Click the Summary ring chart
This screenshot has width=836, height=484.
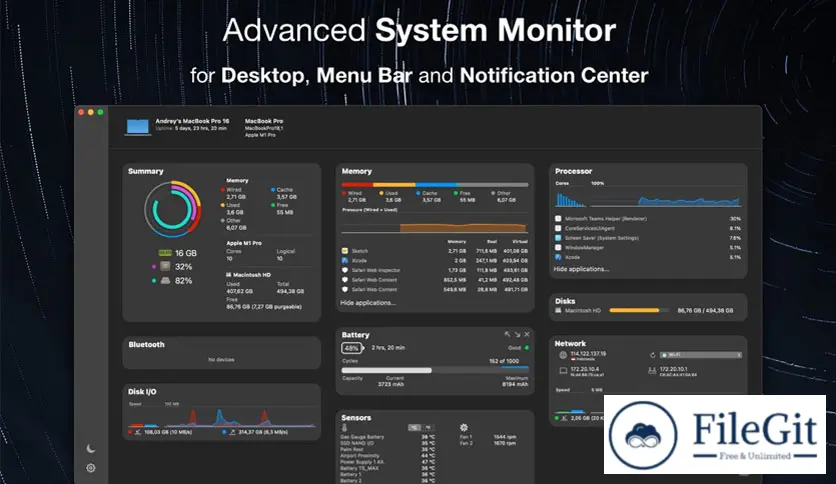[x=173, y=209]
